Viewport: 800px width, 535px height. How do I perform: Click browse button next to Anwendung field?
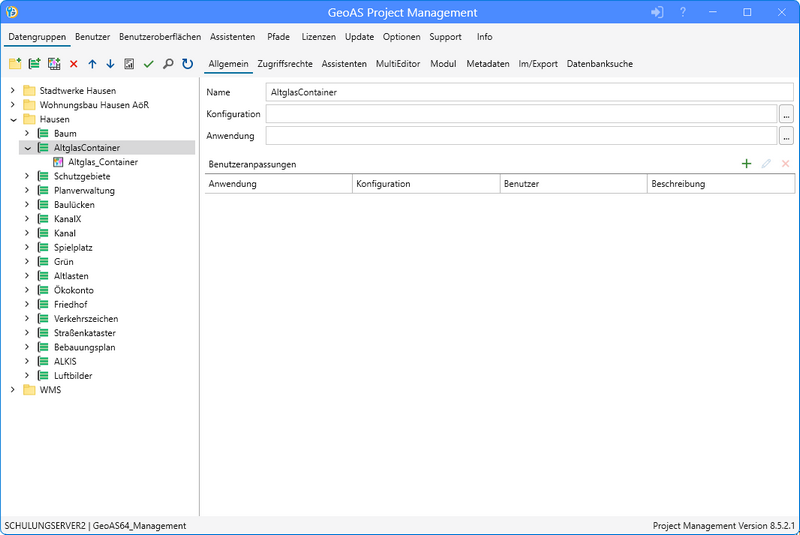click(786, 136)
